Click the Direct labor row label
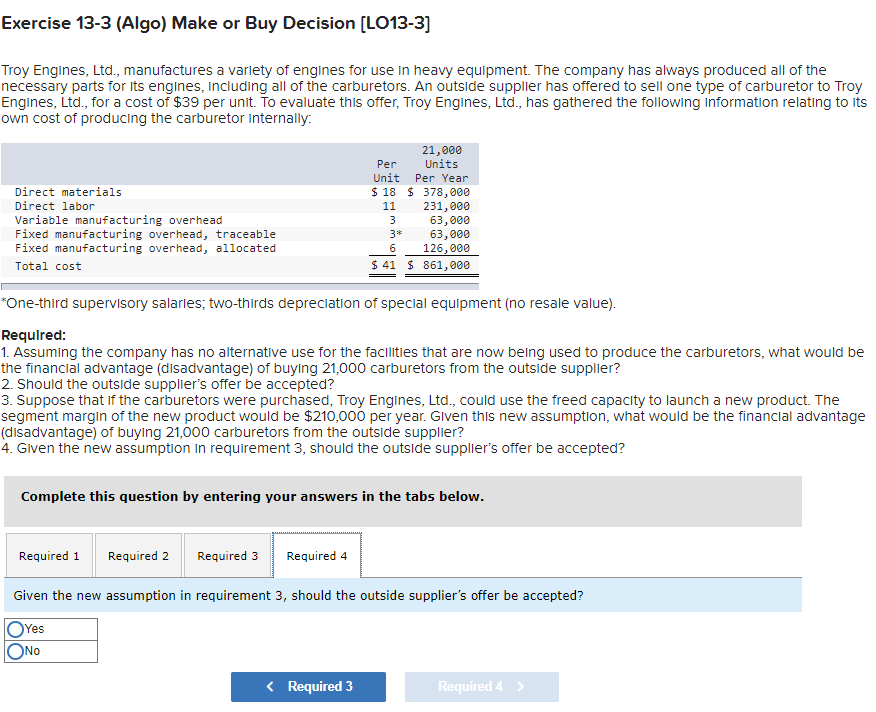The image size is (876, 712). (55, 206)
